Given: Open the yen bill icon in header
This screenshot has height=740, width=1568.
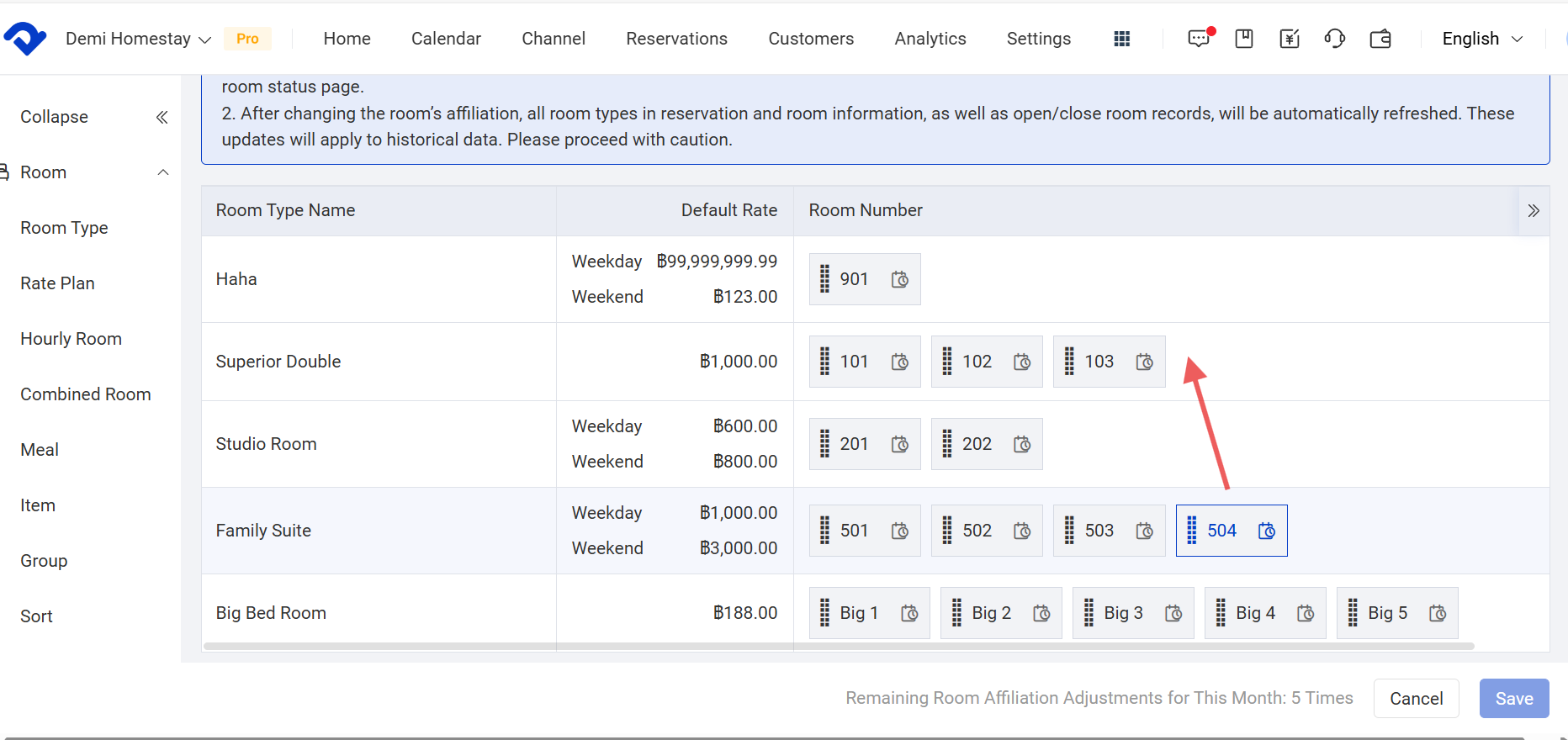Looking at the screenshot, I should tap(1289, 39).
